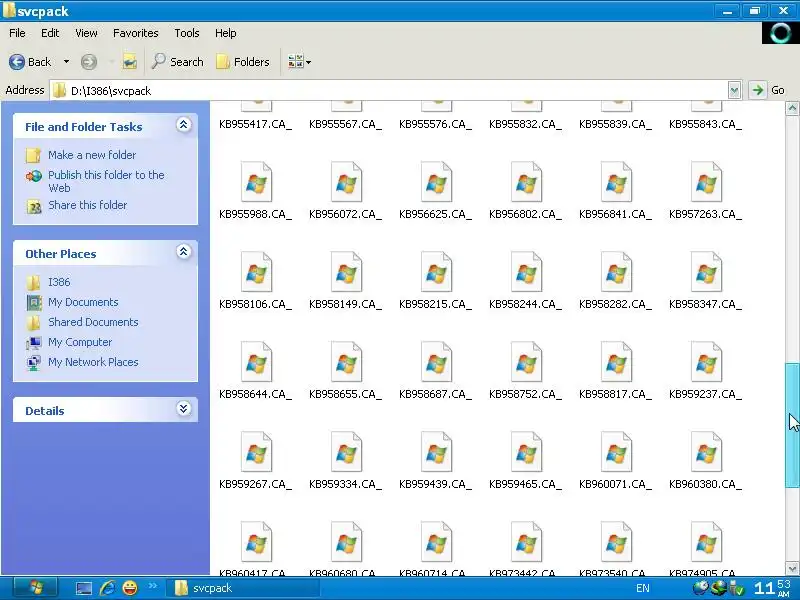Select the KB955988.CA_ file icon
800x600 pixels.
tap(256, 182)
